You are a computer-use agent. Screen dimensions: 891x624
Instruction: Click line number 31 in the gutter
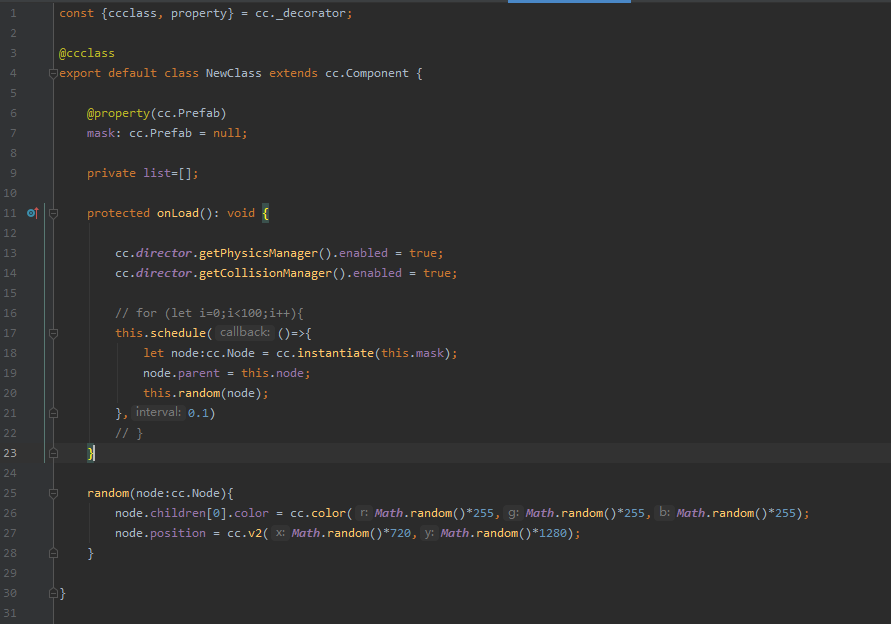click(x=10, y=613)
